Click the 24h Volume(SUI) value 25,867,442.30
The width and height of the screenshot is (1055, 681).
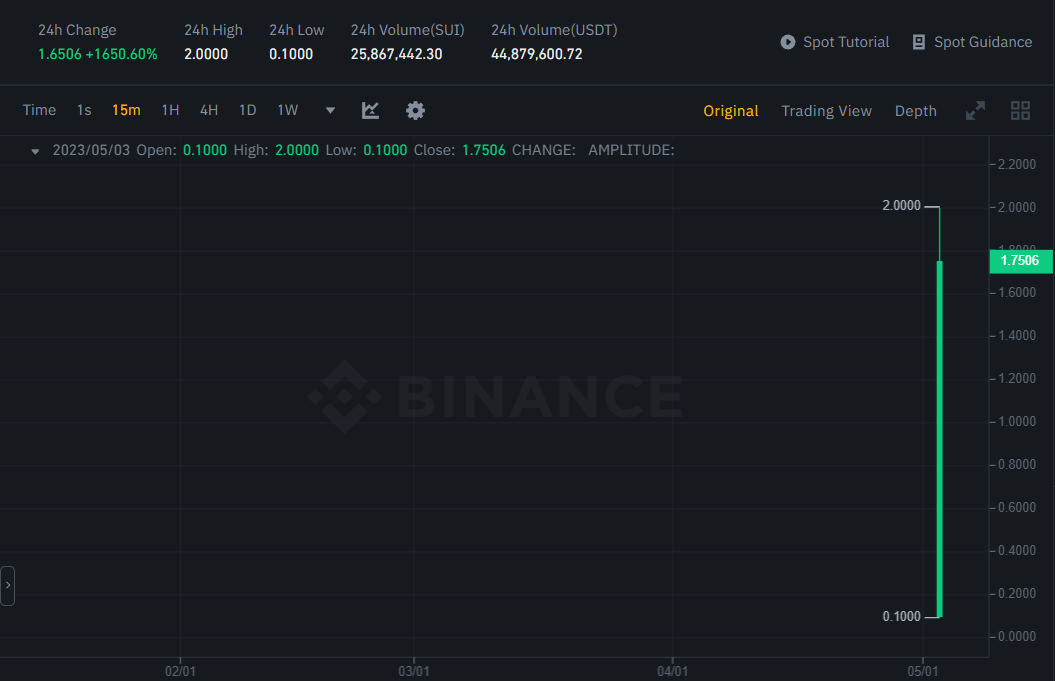point(396,54)
